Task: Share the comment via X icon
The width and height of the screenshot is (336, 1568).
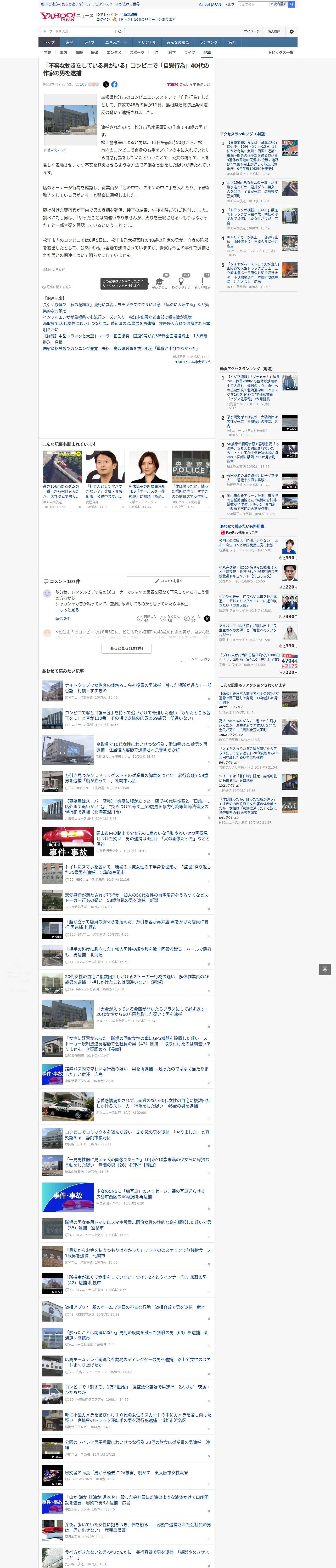Action: [207, 618]
